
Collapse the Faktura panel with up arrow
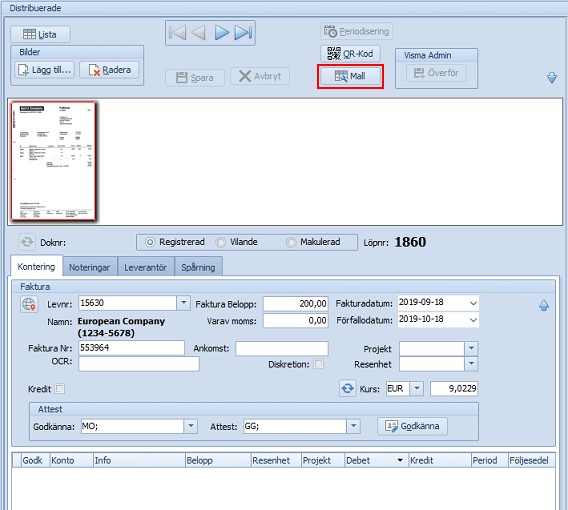544,305
